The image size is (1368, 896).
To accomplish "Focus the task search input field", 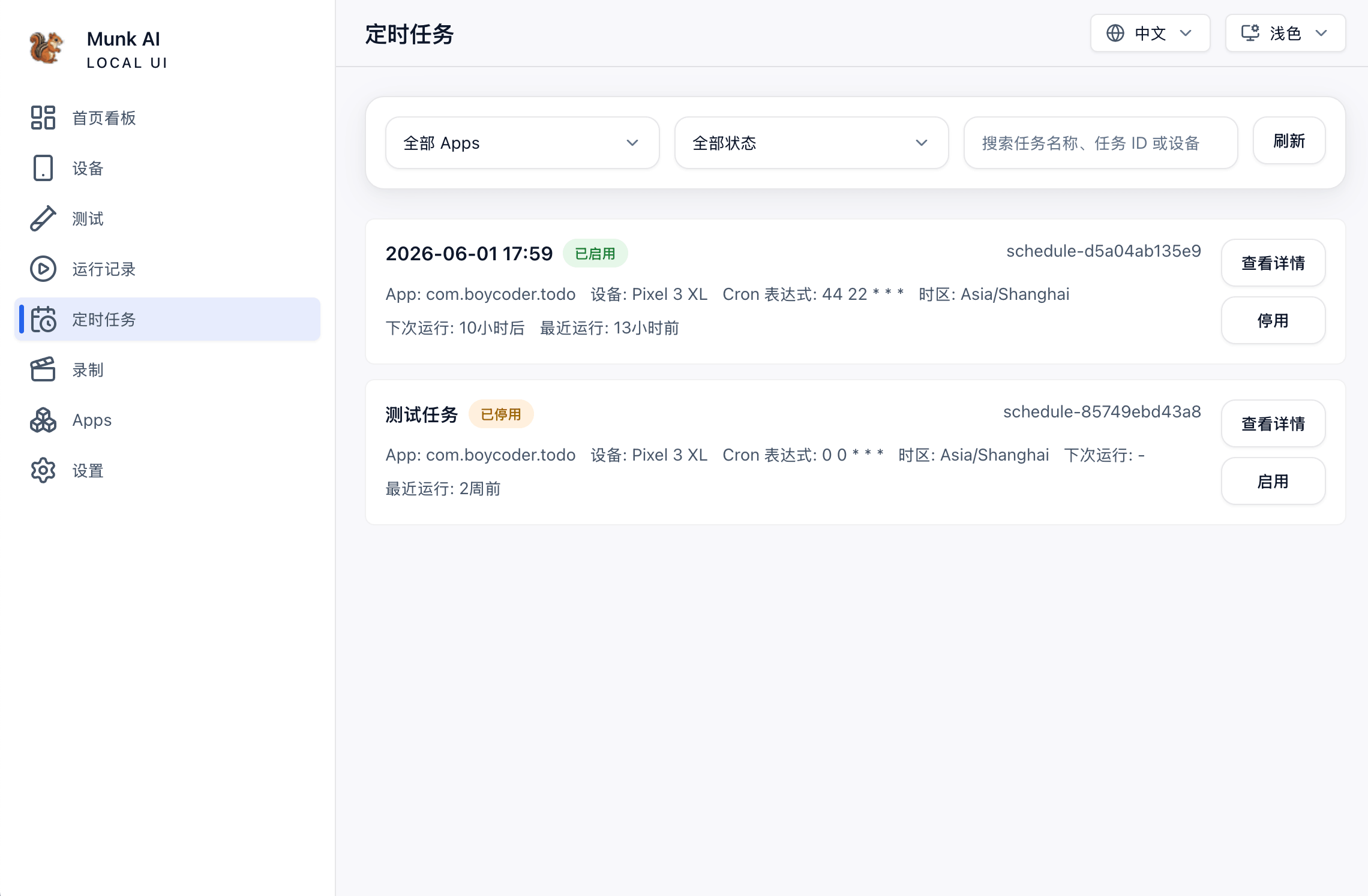I will click(1101, 143).
